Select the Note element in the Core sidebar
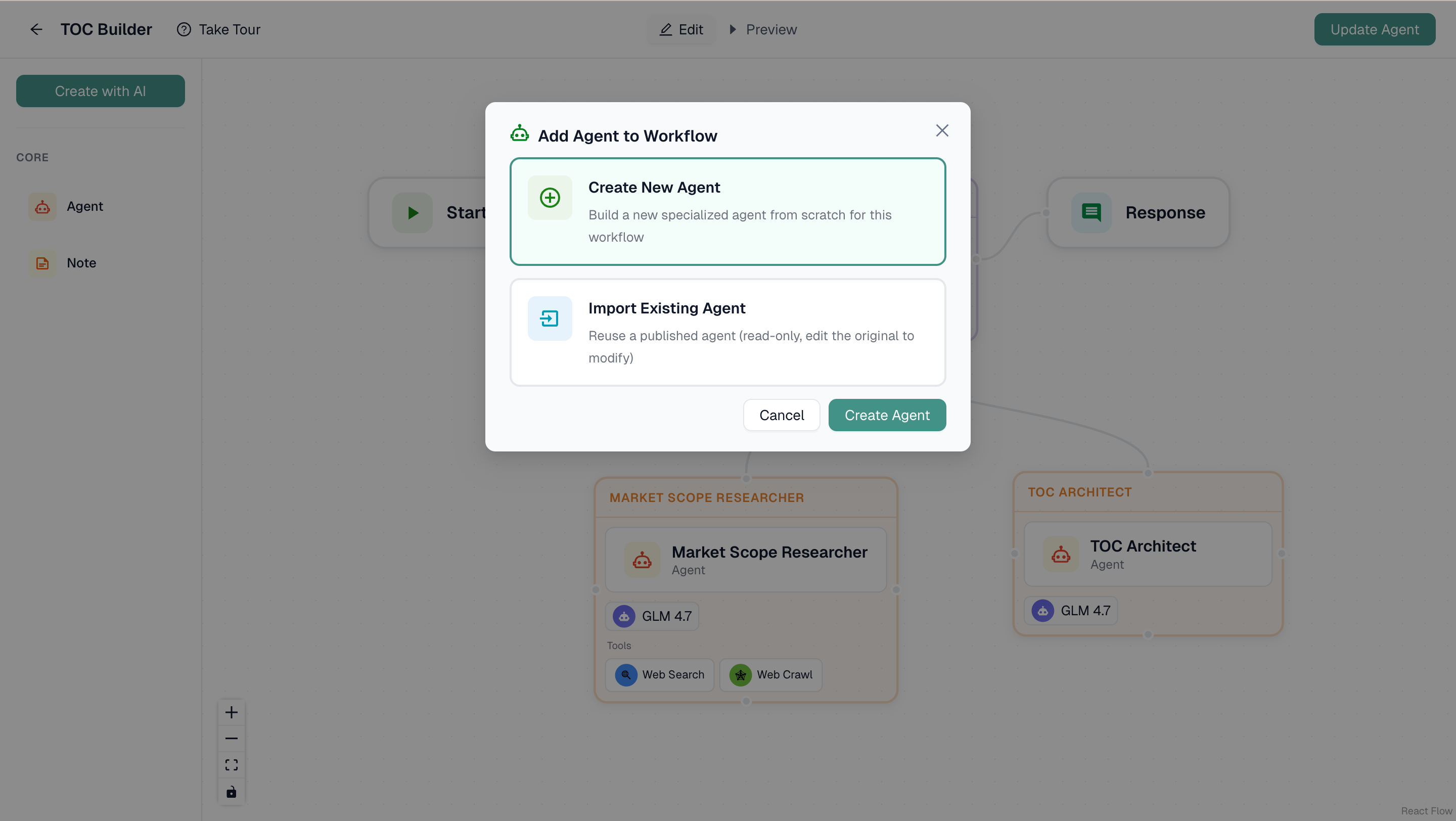Viewport: 1456px width, 821px height. coord(81,263)
